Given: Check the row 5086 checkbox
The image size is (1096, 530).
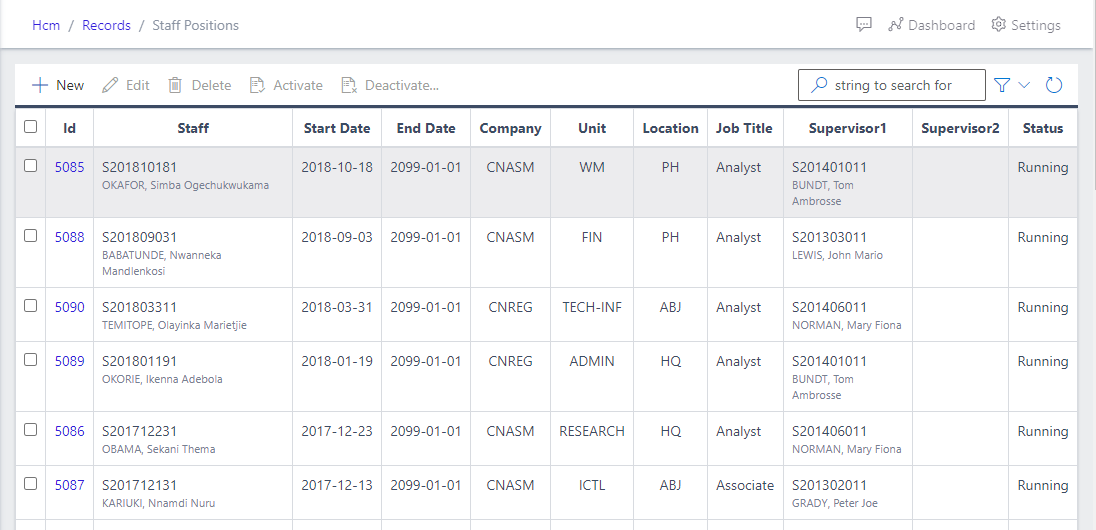Looking at the screenshot, I should [30, 429].
